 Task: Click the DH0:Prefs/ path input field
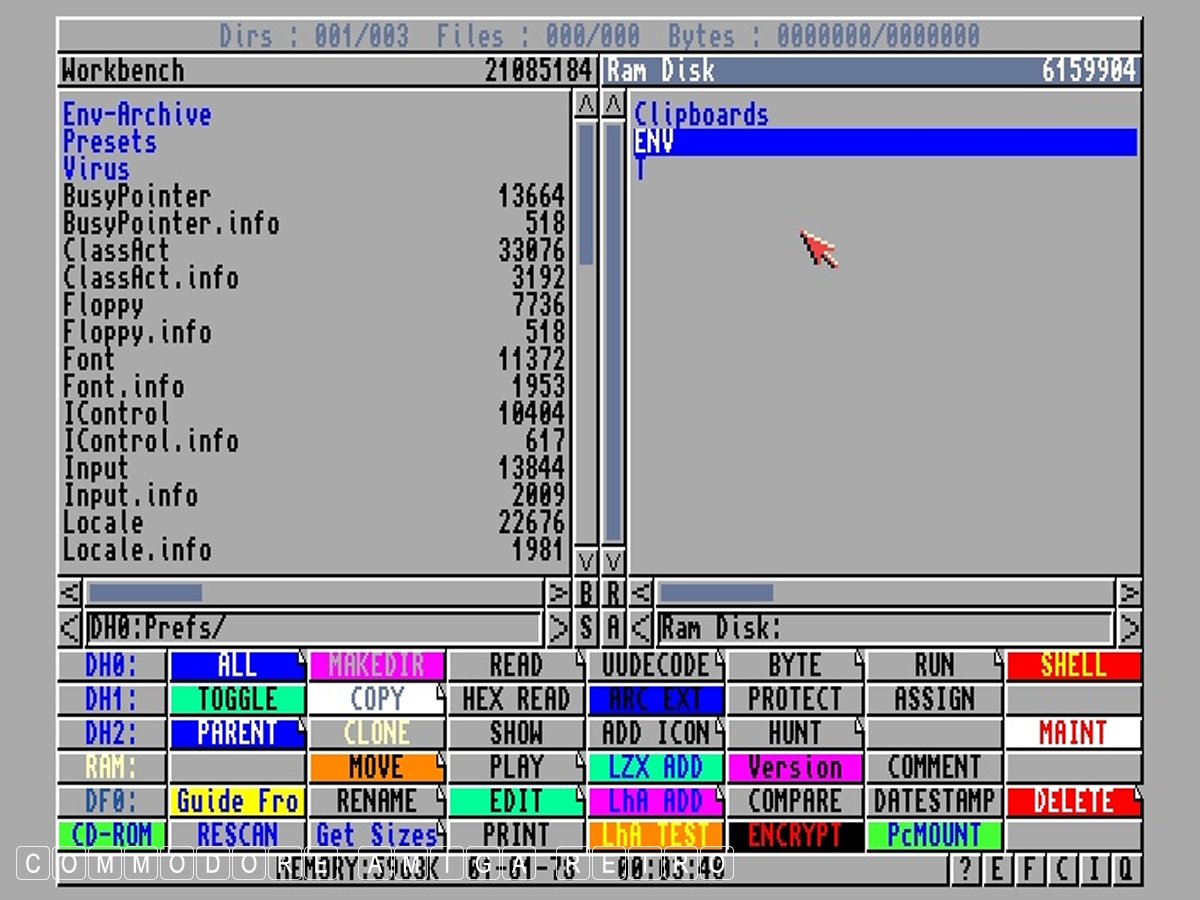(x=314, y=628)
